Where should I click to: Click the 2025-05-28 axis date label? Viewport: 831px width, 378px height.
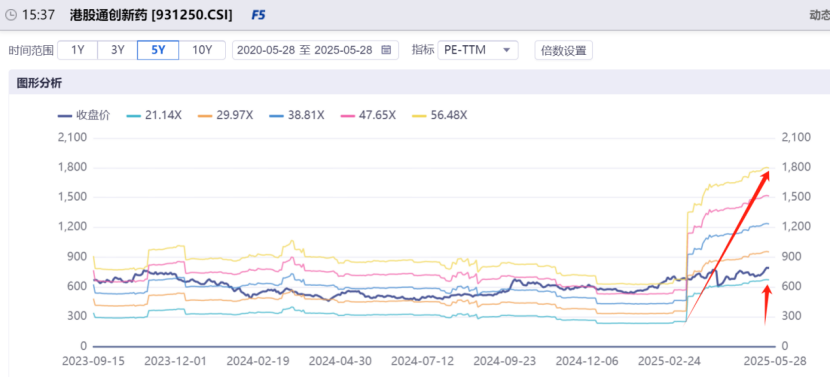point(775,361)
